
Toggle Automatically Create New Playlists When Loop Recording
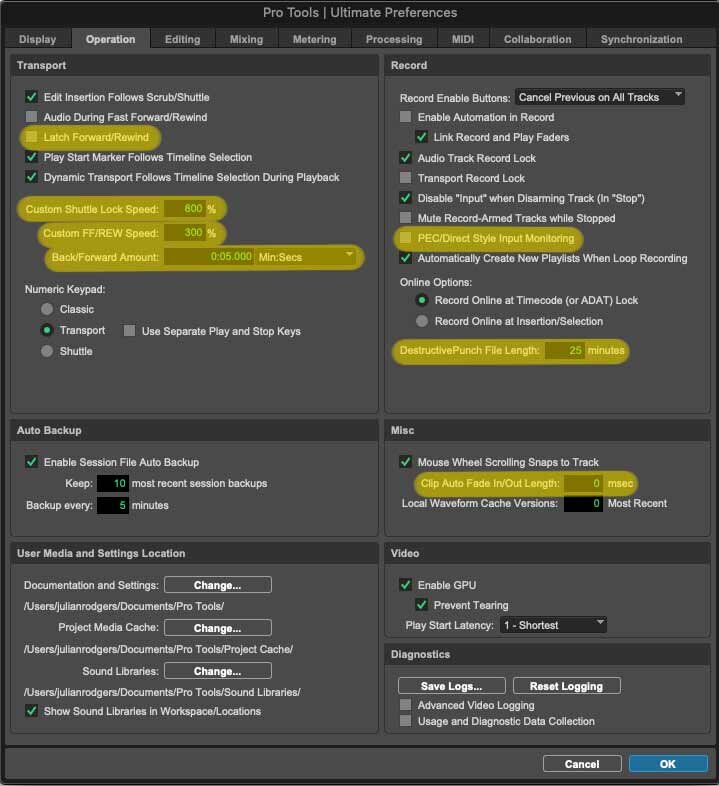406,258
